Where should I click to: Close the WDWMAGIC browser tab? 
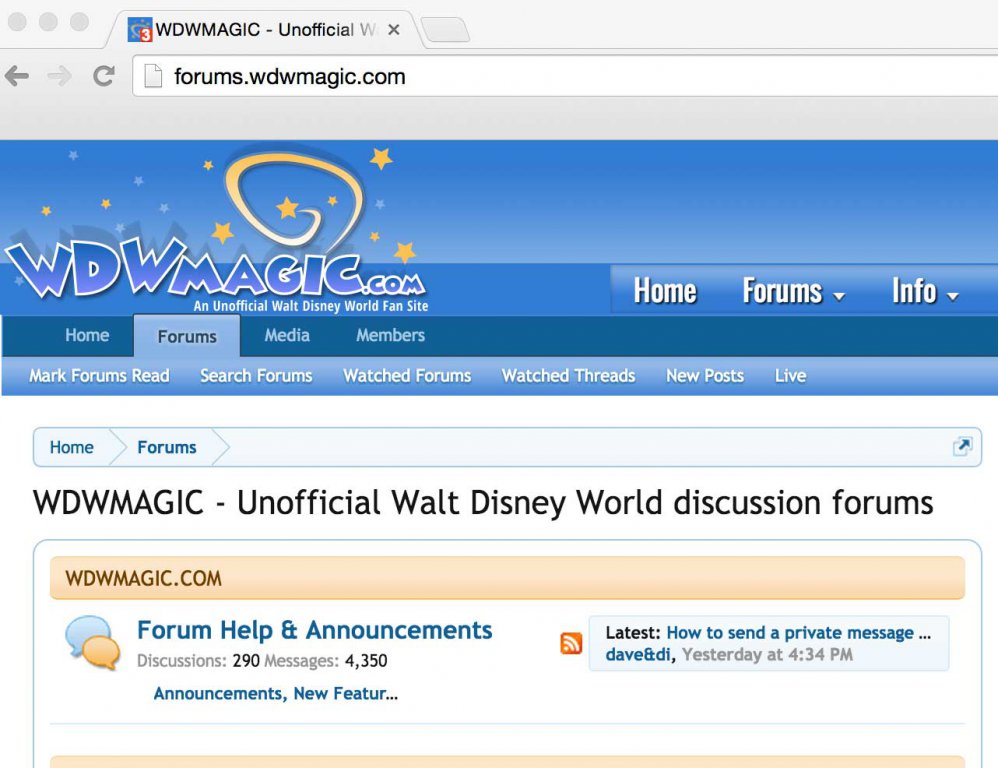[x=394, y=30]
